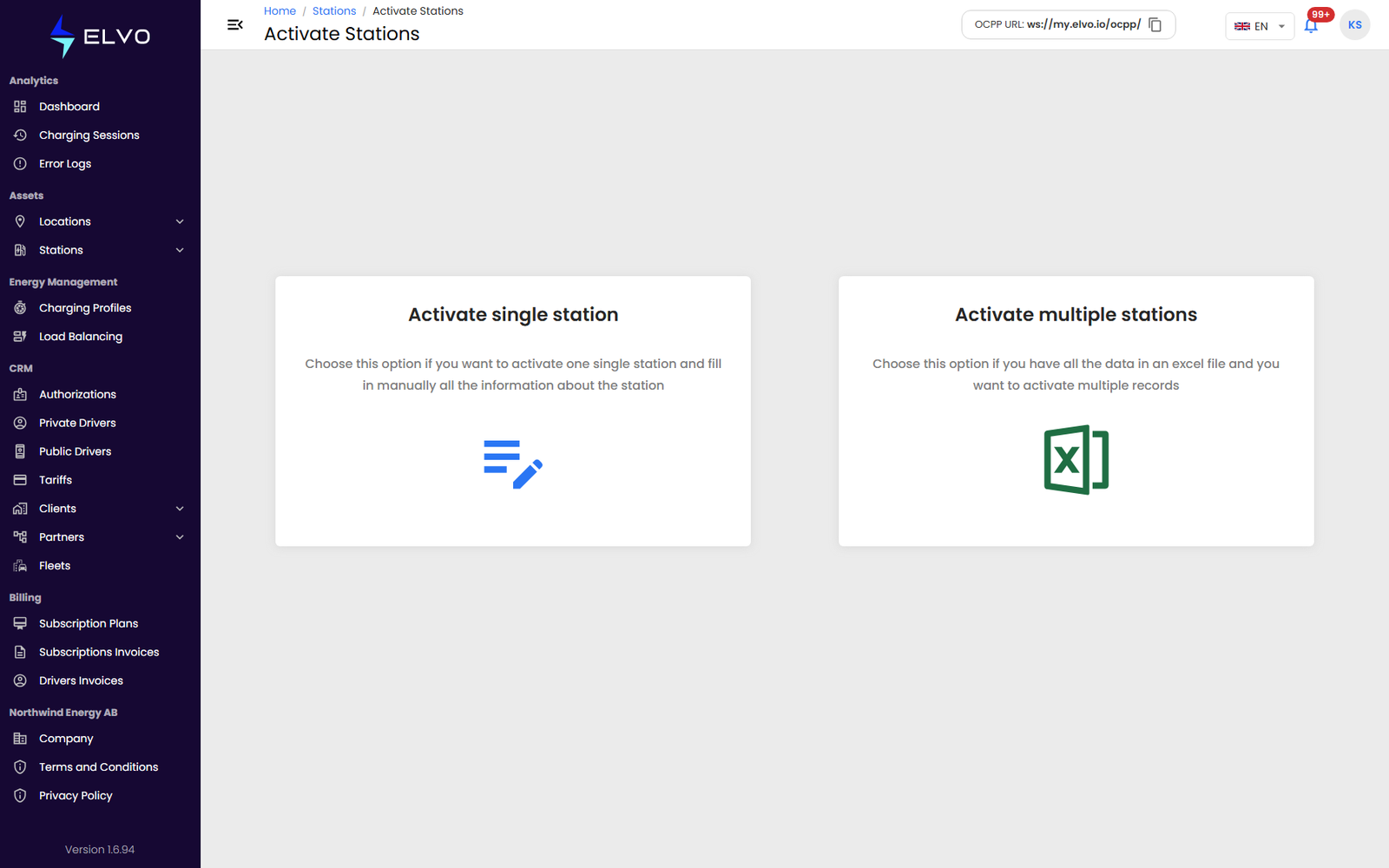This screenshot has height=868, width=1389.
Task: Click the Privacy Policy shield icon
Action: [x=20, y=796]
